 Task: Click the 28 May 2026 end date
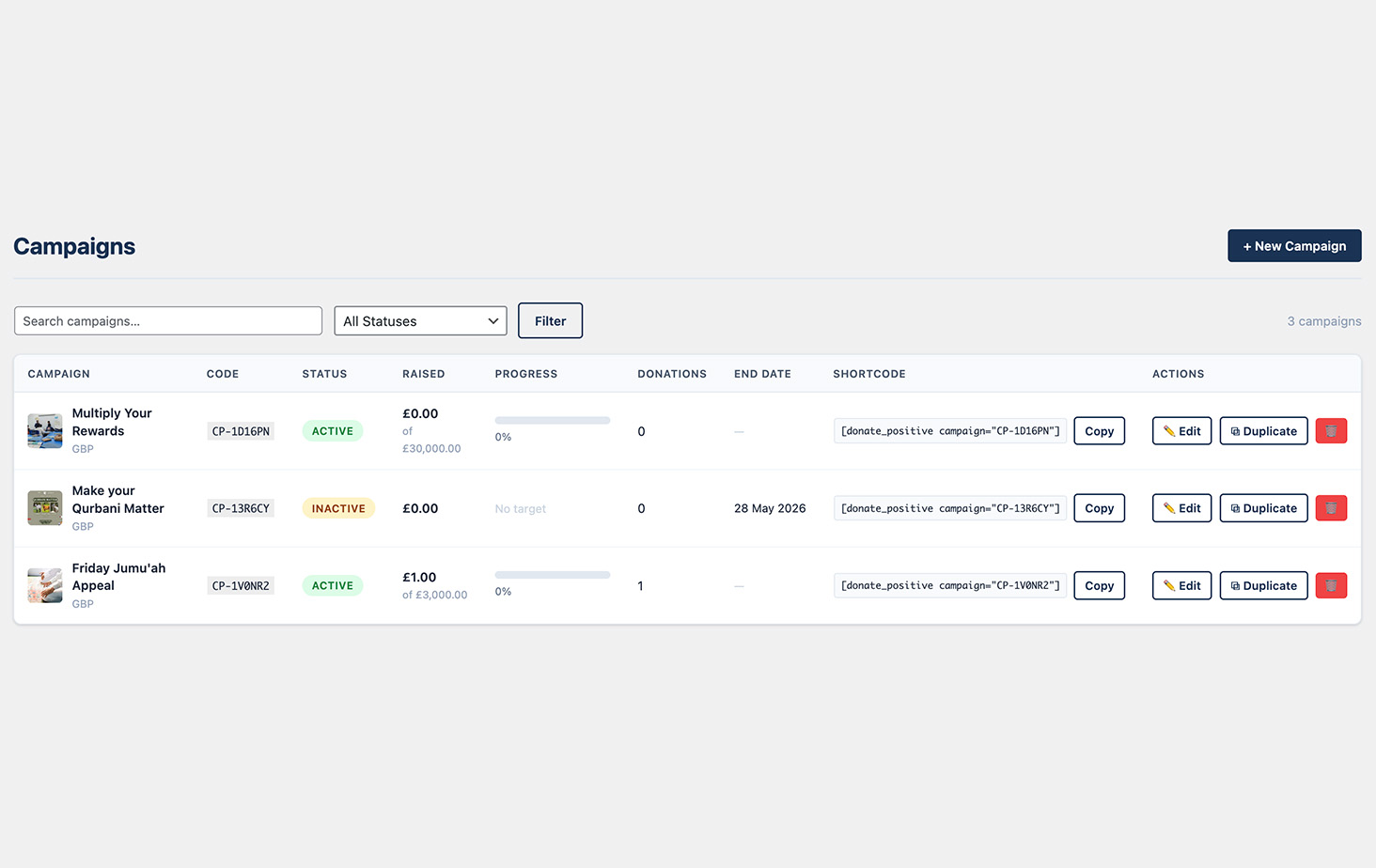click(770, 508)
